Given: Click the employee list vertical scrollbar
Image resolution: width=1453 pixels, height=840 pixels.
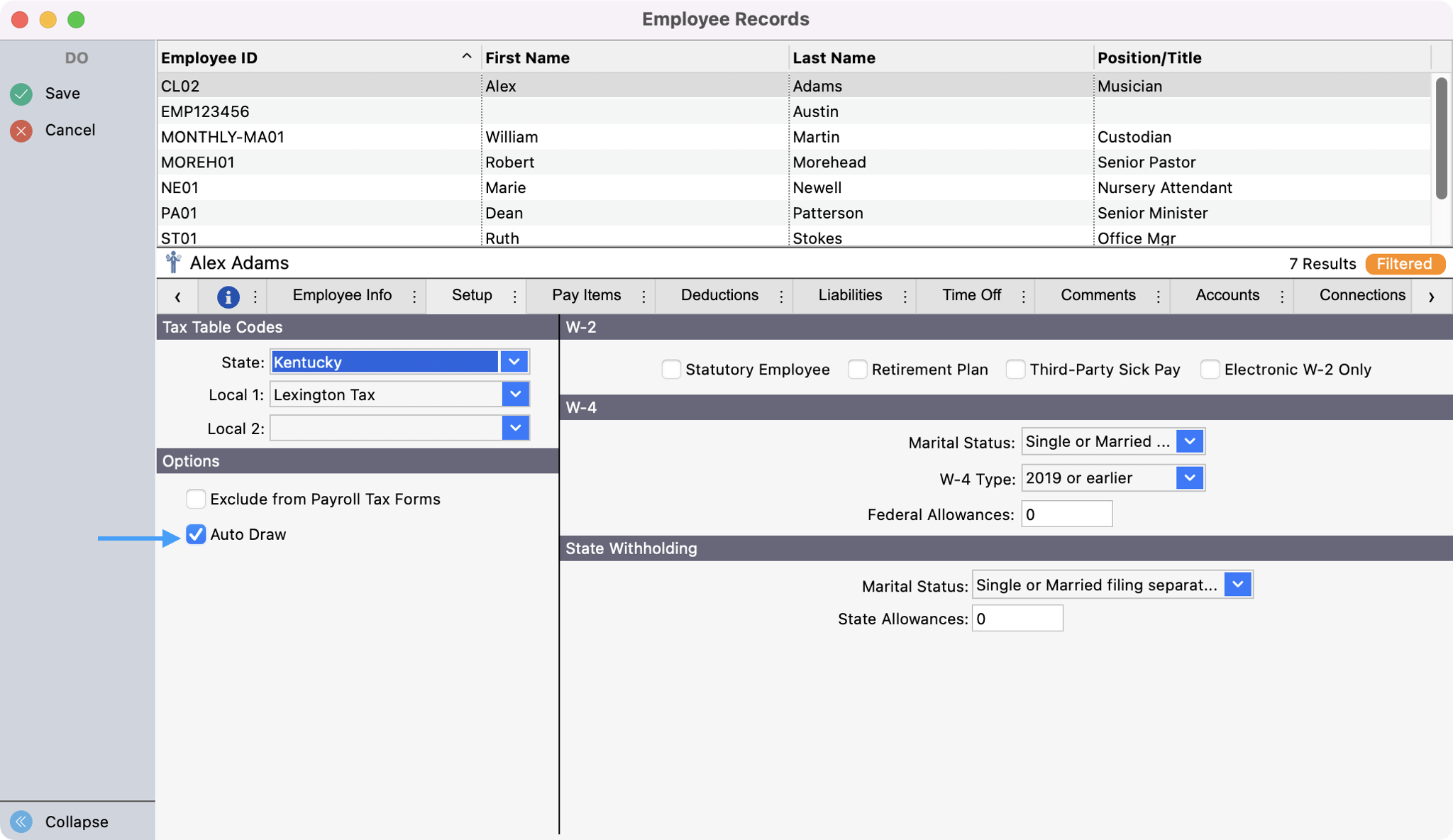Looking at the screenshot, I should pos(1441,138).
